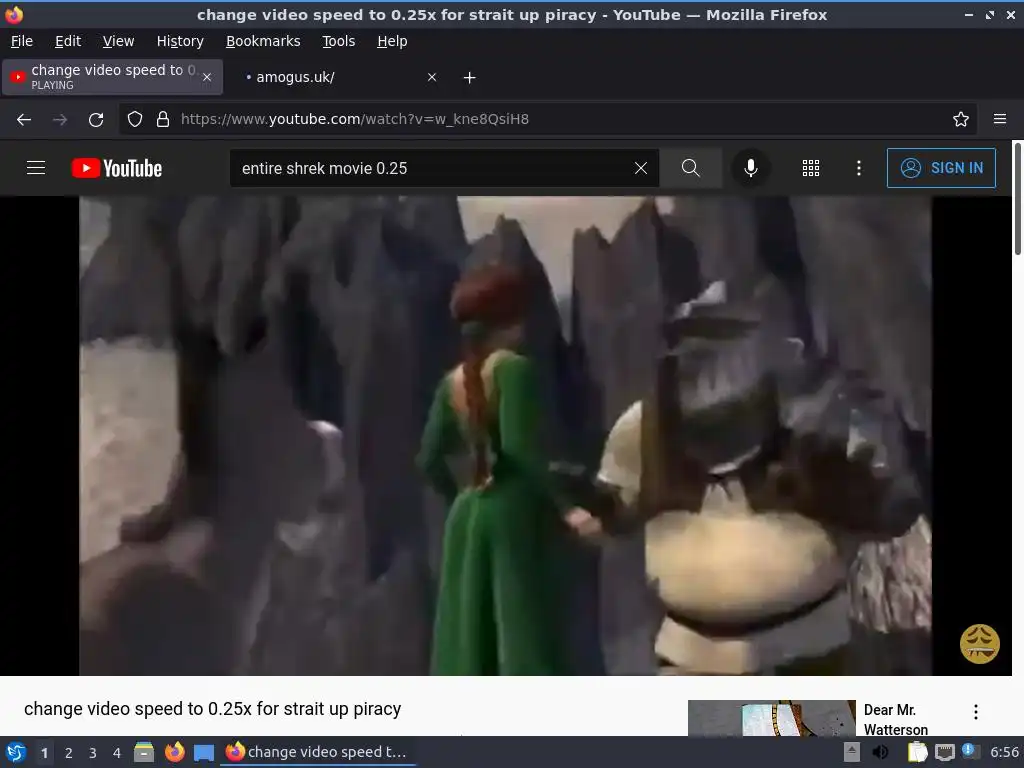View site security padlock info
1024x768 pixels.
[163, 120]
